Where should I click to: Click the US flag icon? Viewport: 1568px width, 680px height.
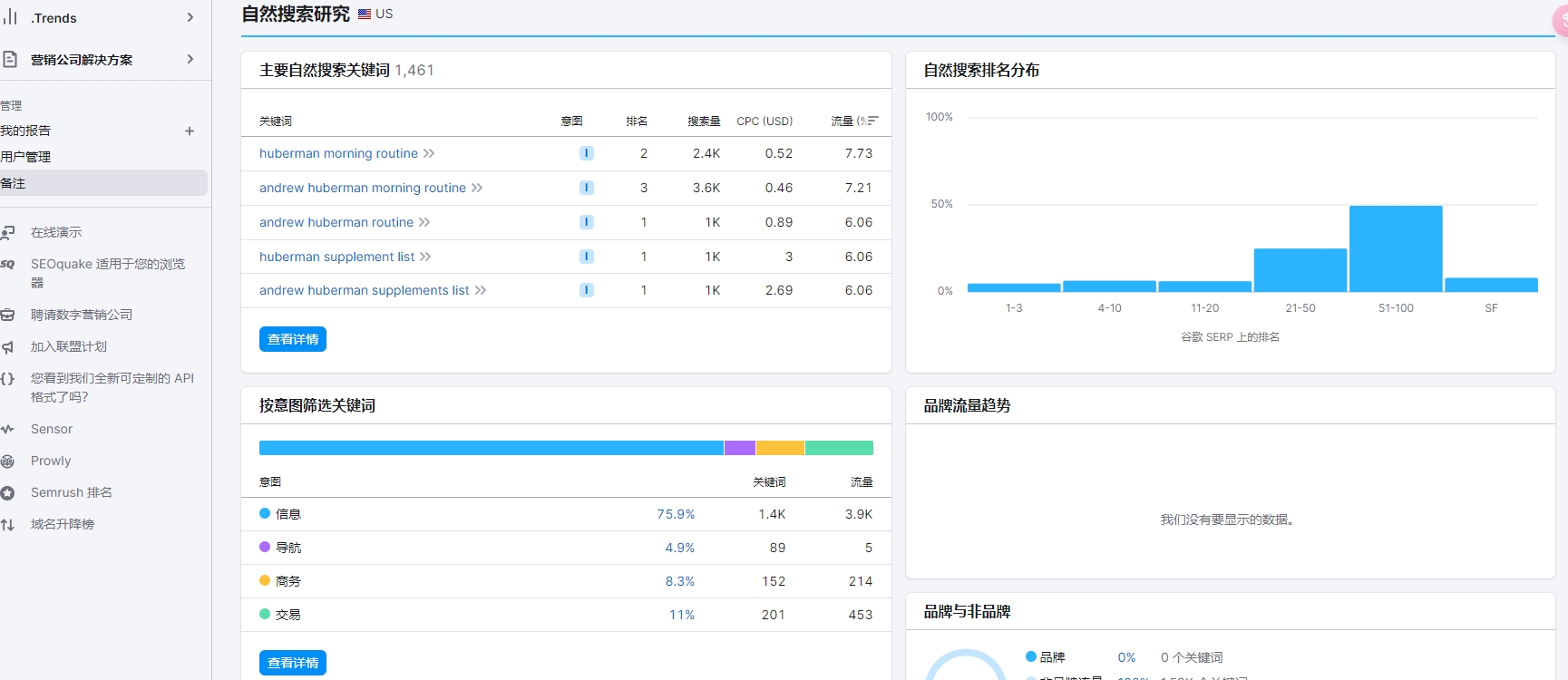click(x=365, y=14)
